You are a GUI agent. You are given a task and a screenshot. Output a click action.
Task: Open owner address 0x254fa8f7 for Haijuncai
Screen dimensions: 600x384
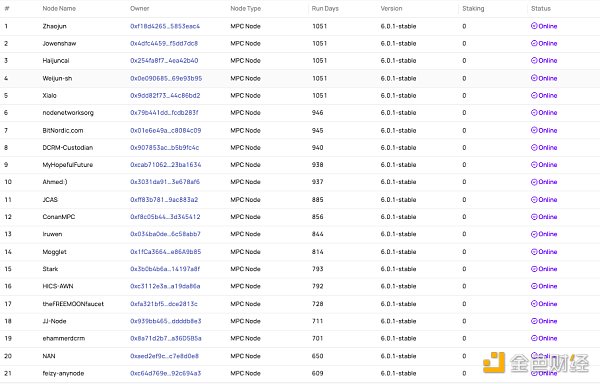164,60
